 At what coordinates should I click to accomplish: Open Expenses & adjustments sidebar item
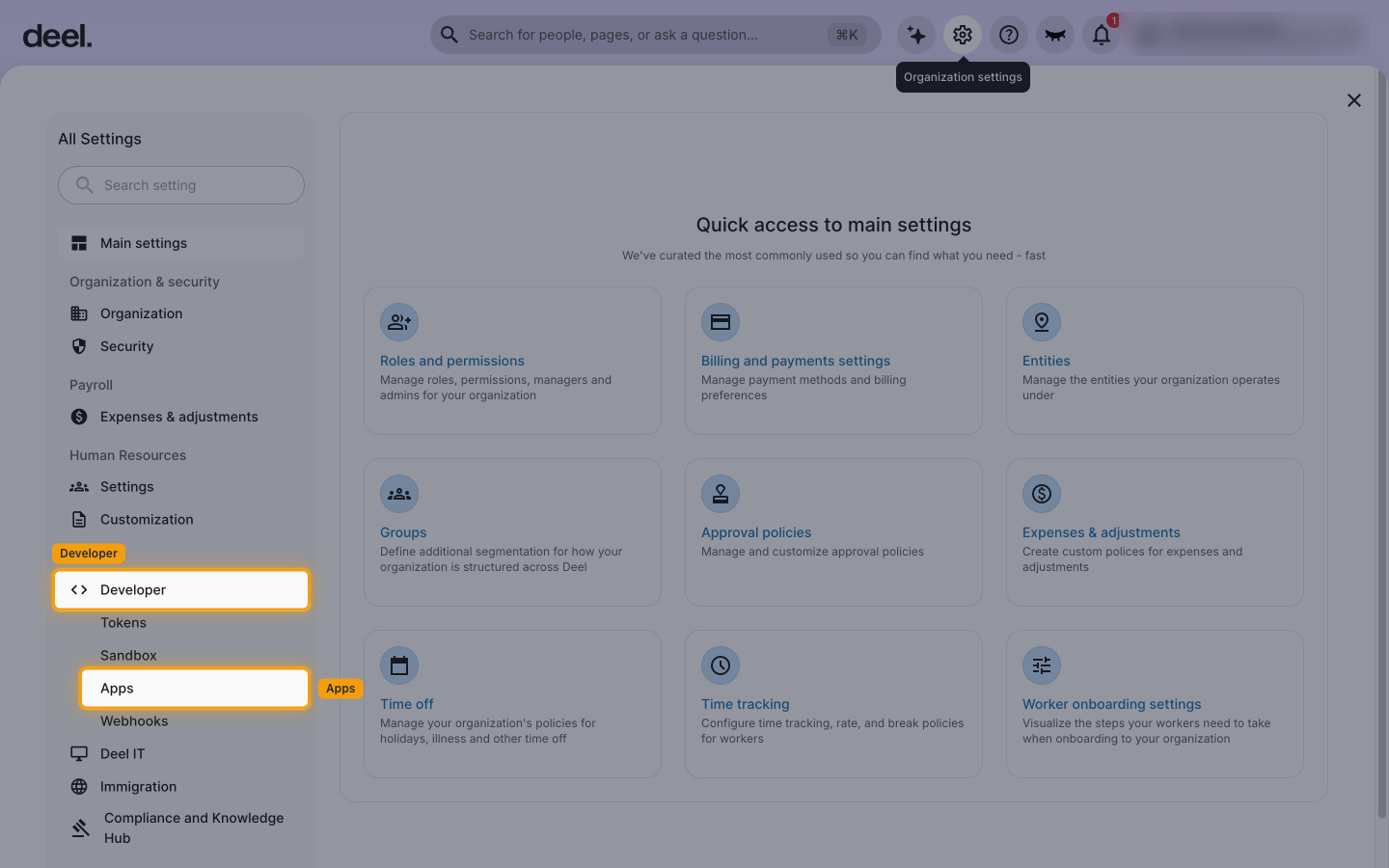[x=181, y=417]
